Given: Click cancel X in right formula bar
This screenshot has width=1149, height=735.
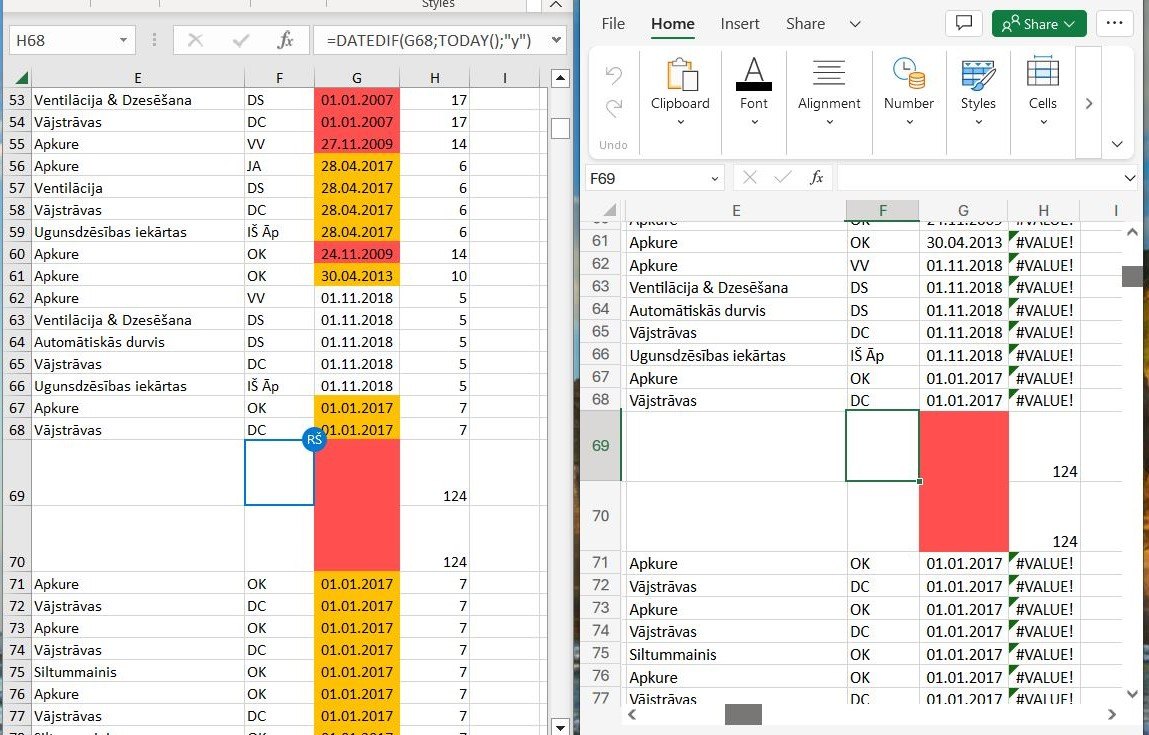Looking at the screenshot, I should [x=749, y=178].
